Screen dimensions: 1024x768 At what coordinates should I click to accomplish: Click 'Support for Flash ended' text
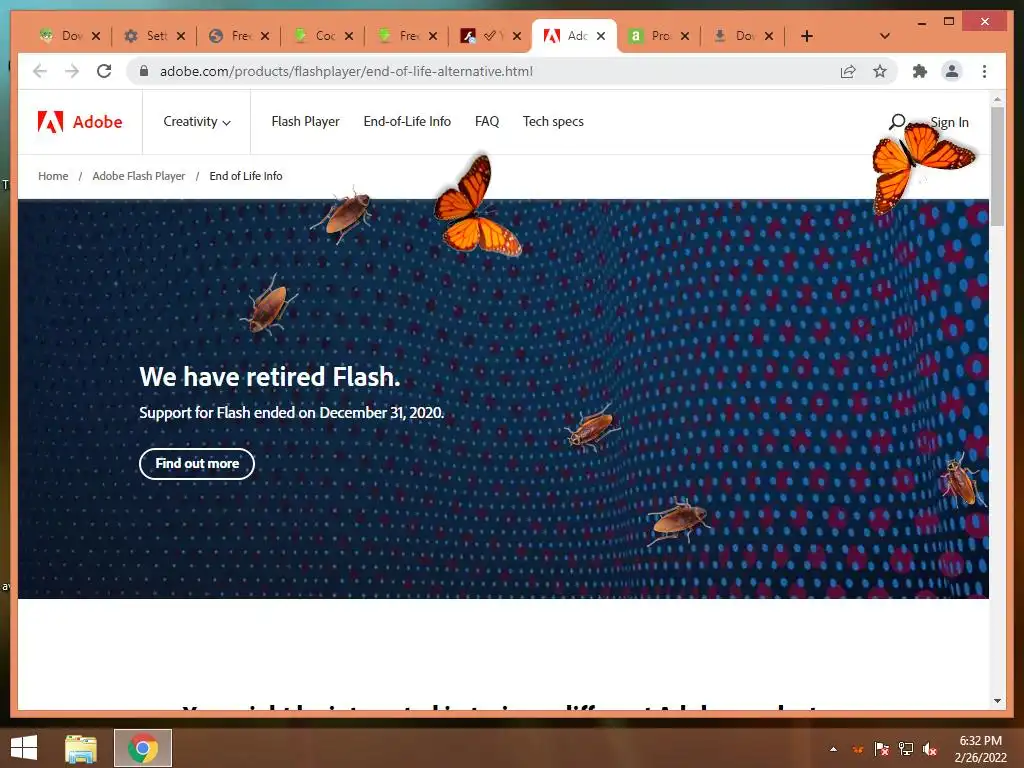291,413
